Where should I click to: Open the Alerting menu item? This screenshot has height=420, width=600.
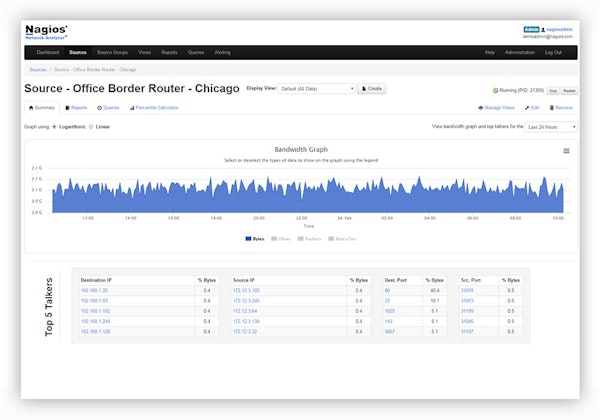222,51
